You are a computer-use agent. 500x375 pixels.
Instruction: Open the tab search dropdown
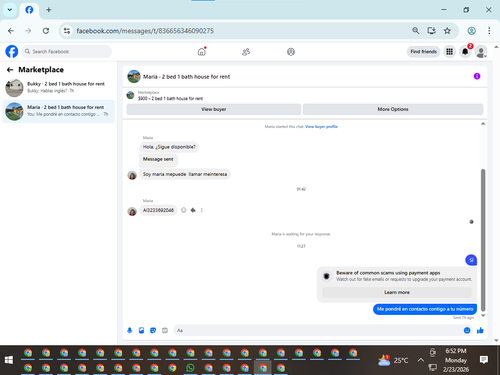10,10
